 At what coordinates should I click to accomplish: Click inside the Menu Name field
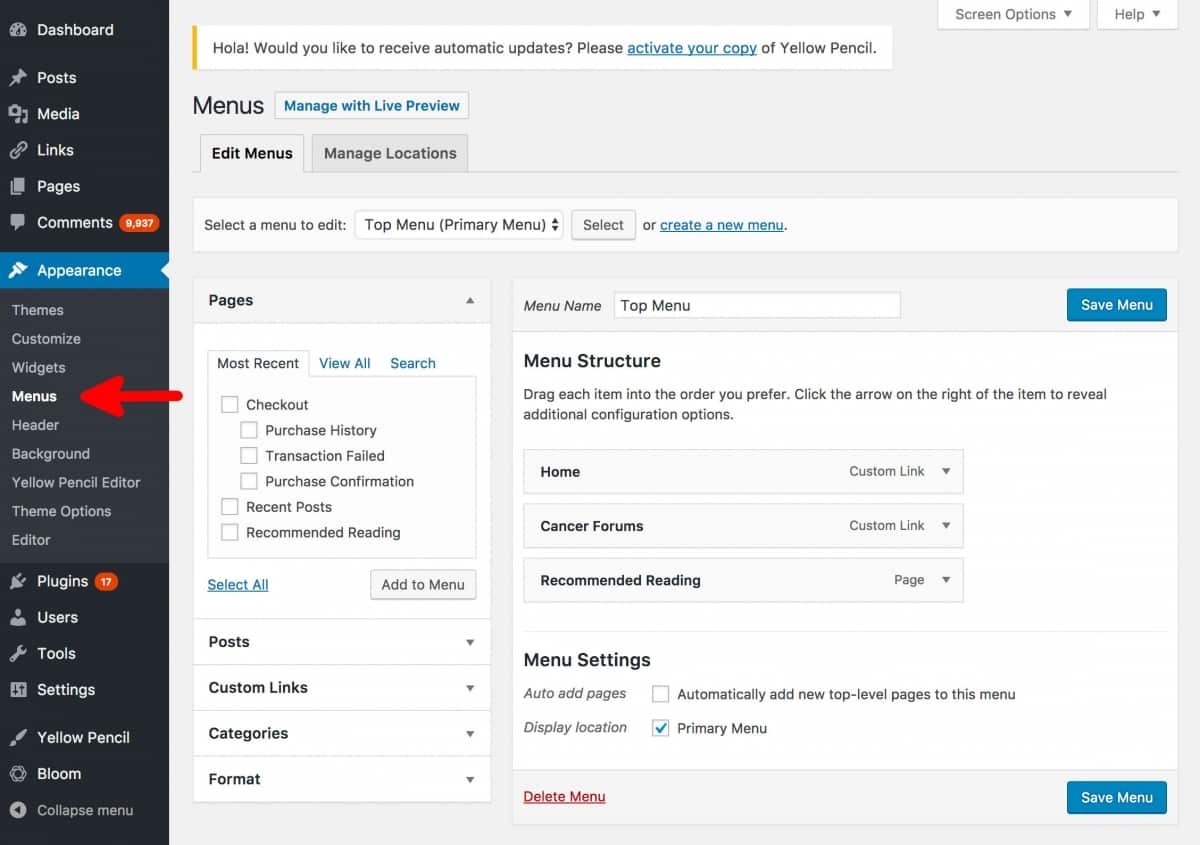(x=757, y=305)
